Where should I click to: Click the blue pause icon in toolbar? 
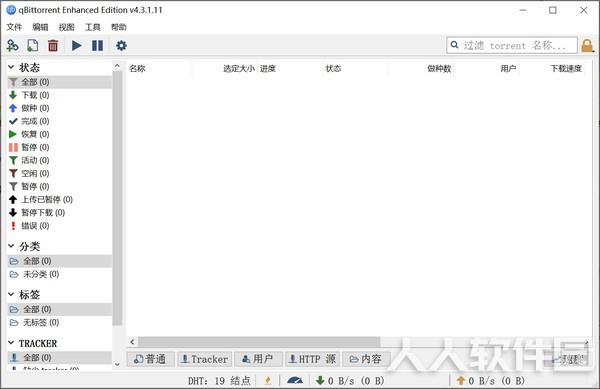97,46
